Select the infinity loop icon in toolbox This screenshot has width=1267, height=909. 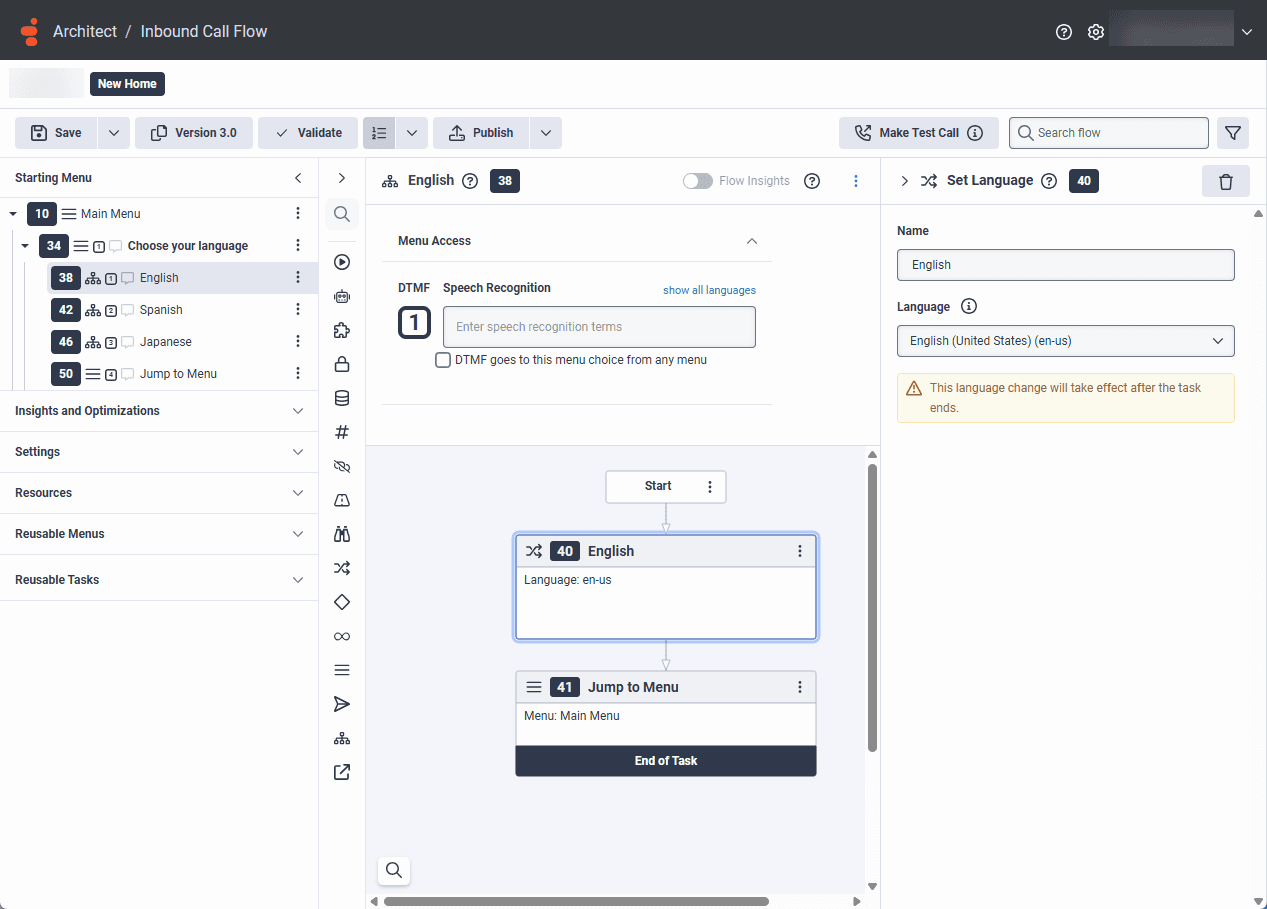click(342, 636)
